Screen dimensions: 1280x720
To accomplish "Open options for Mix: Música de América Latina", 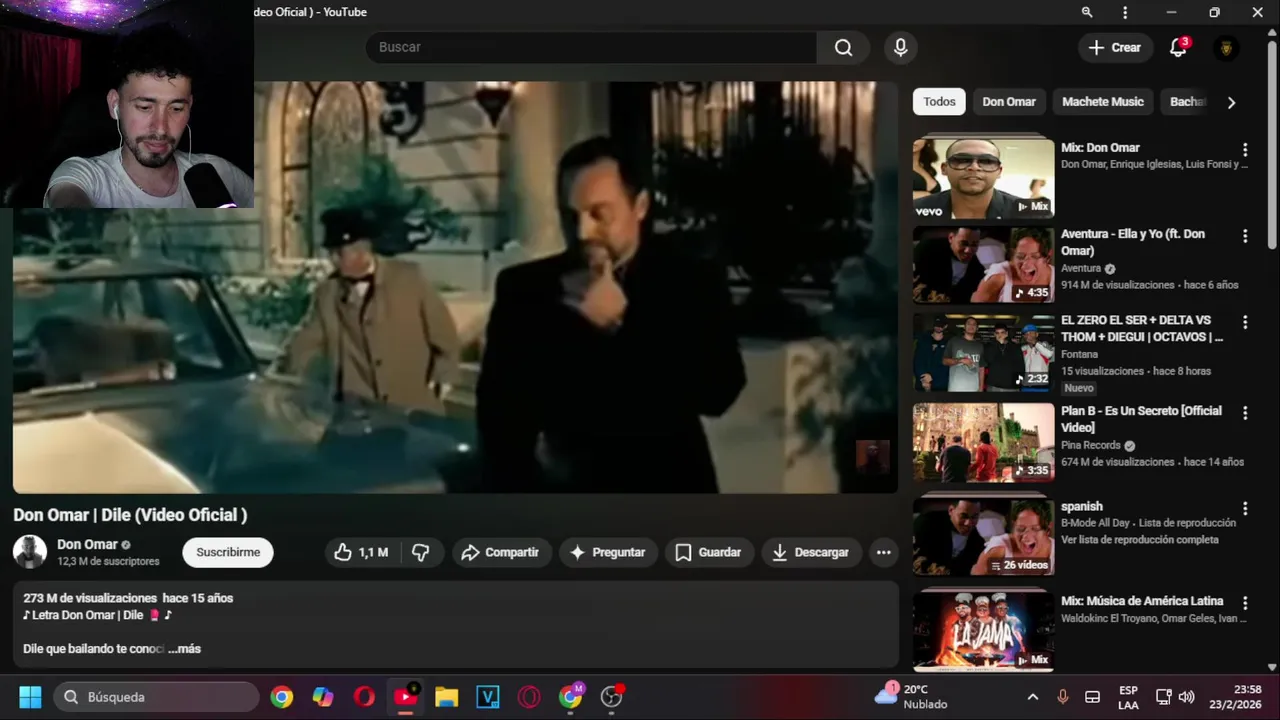I will tap(1245, 603).
